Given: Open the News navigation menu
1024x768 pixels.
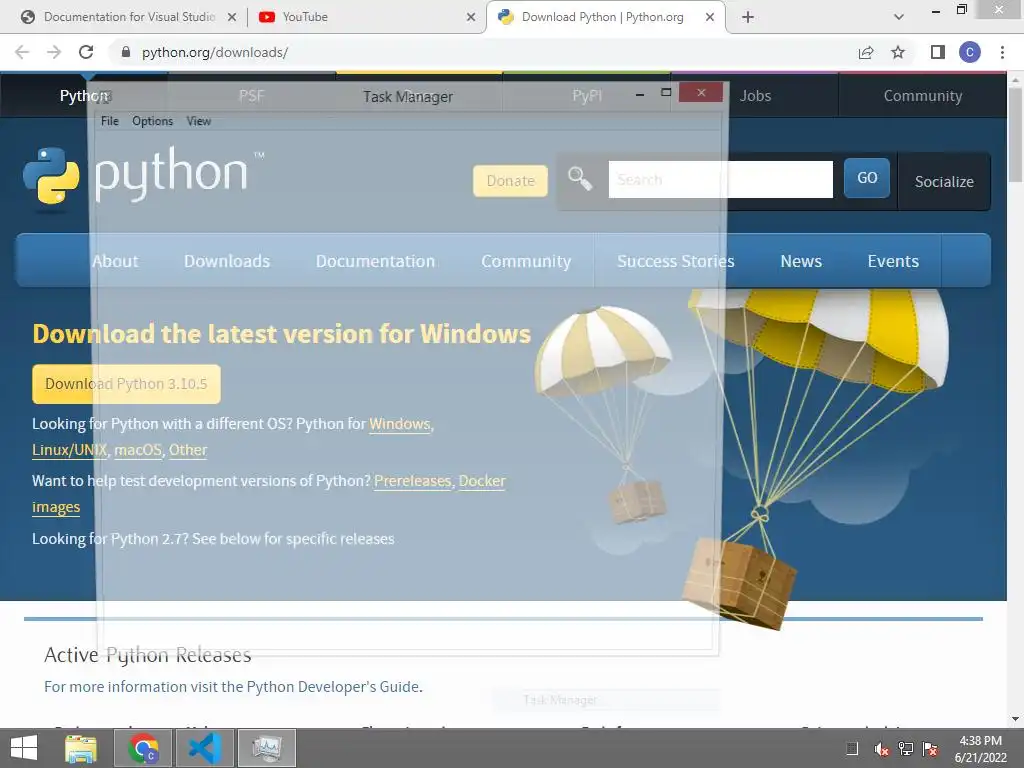Looking at the screenshot, I should tap(801, 261).
